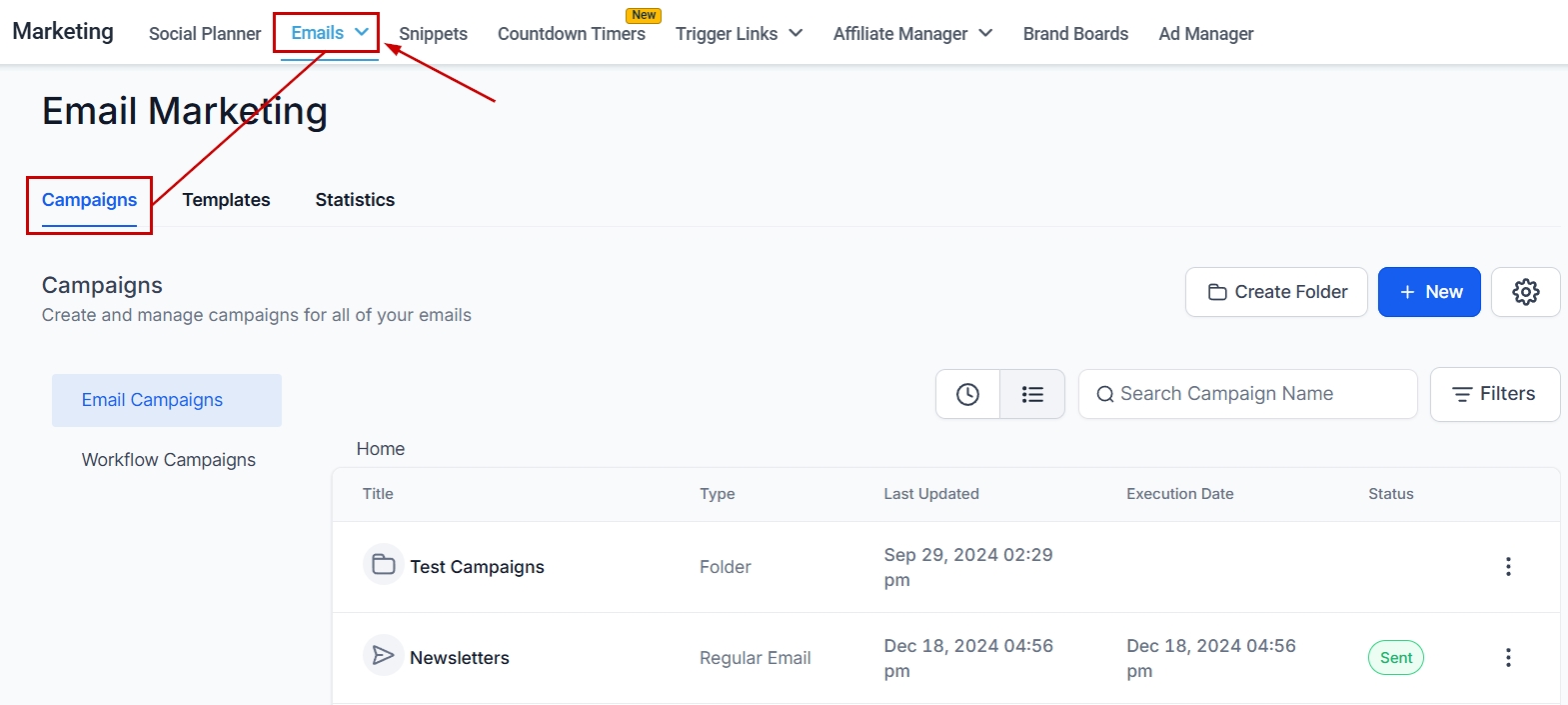Click the Test Campaigns folder icon

pos(384,565)
